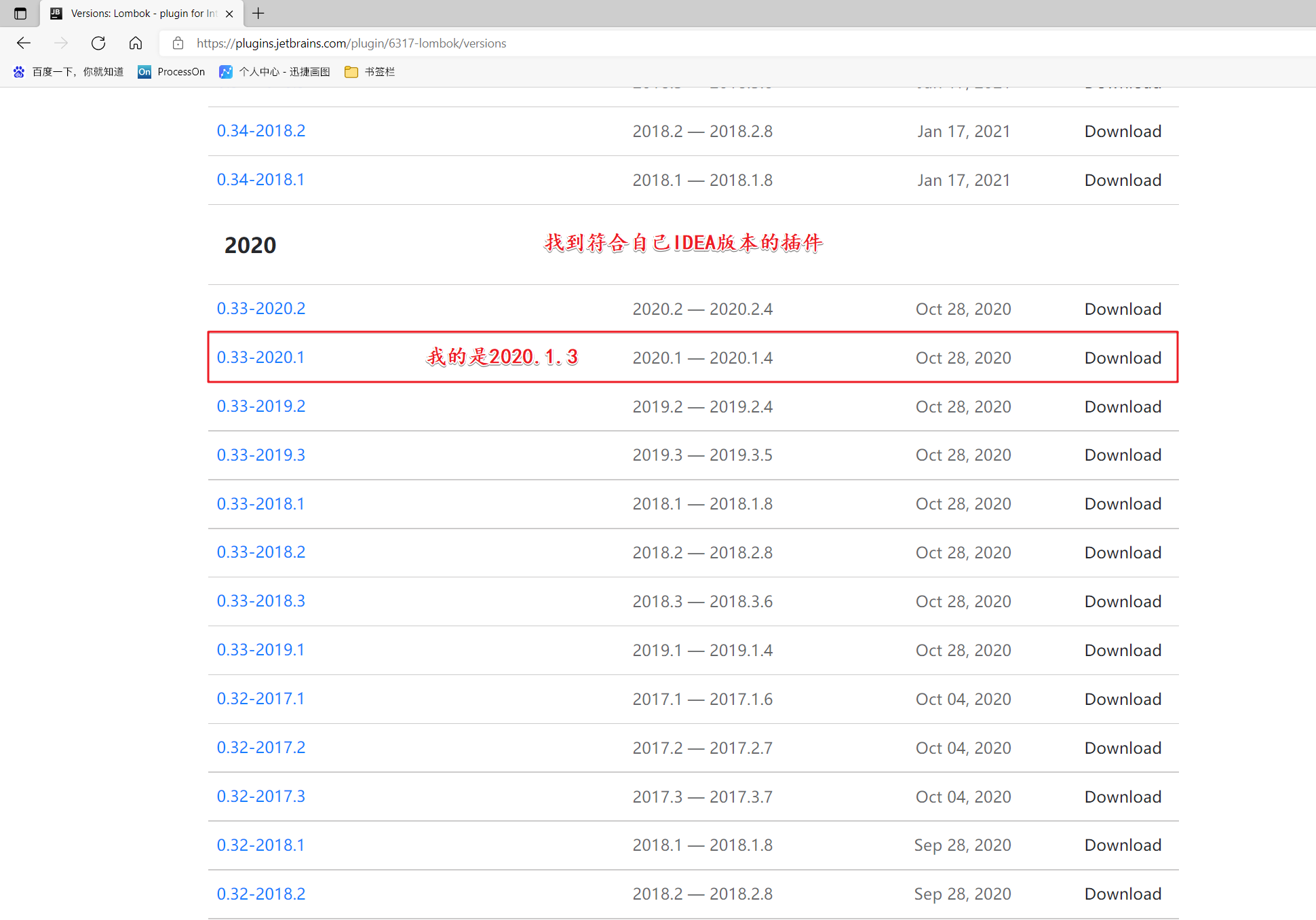Close the Lombok Versions tab

pos(229,14)
